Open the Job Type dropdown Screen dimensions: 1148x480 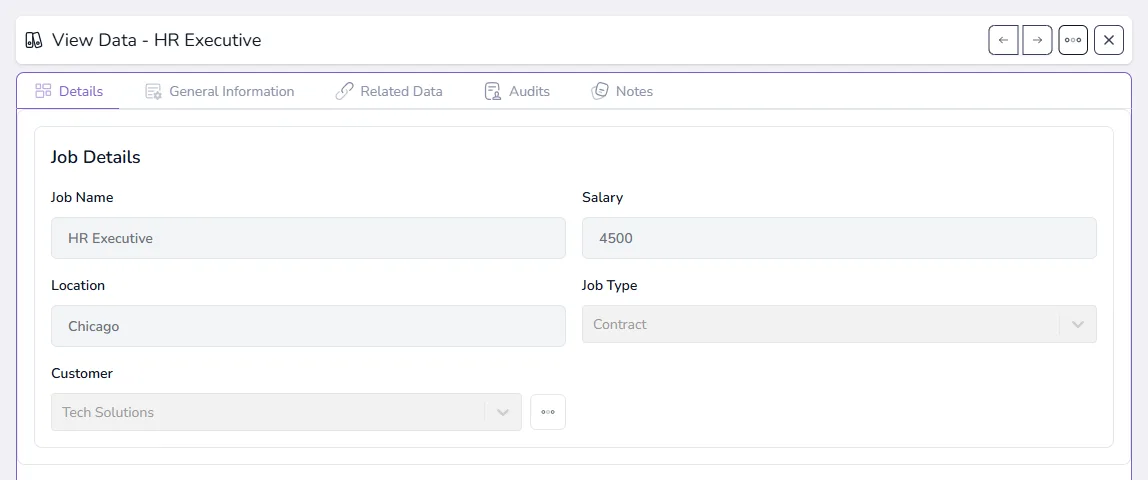pyautogui.click(x=839, y=324)
